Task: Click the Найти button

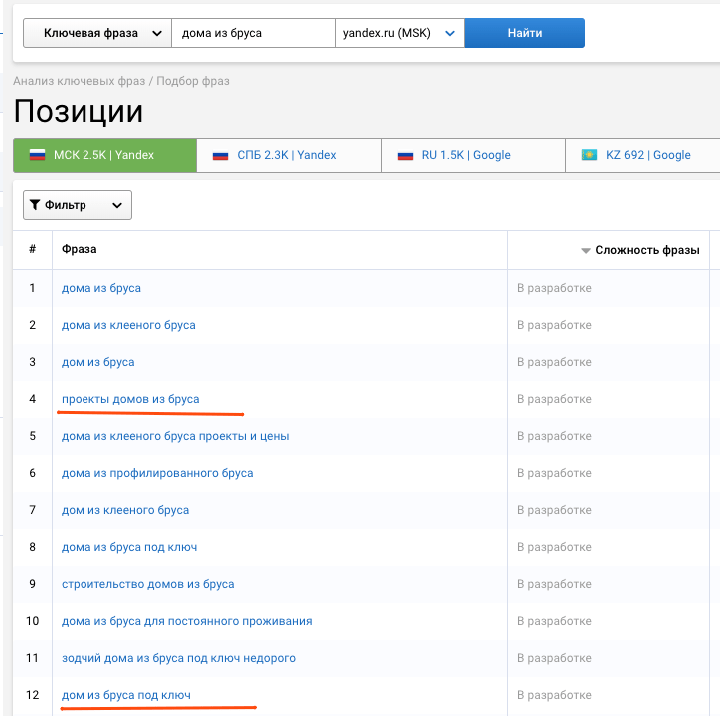Action: coord(524,33)
